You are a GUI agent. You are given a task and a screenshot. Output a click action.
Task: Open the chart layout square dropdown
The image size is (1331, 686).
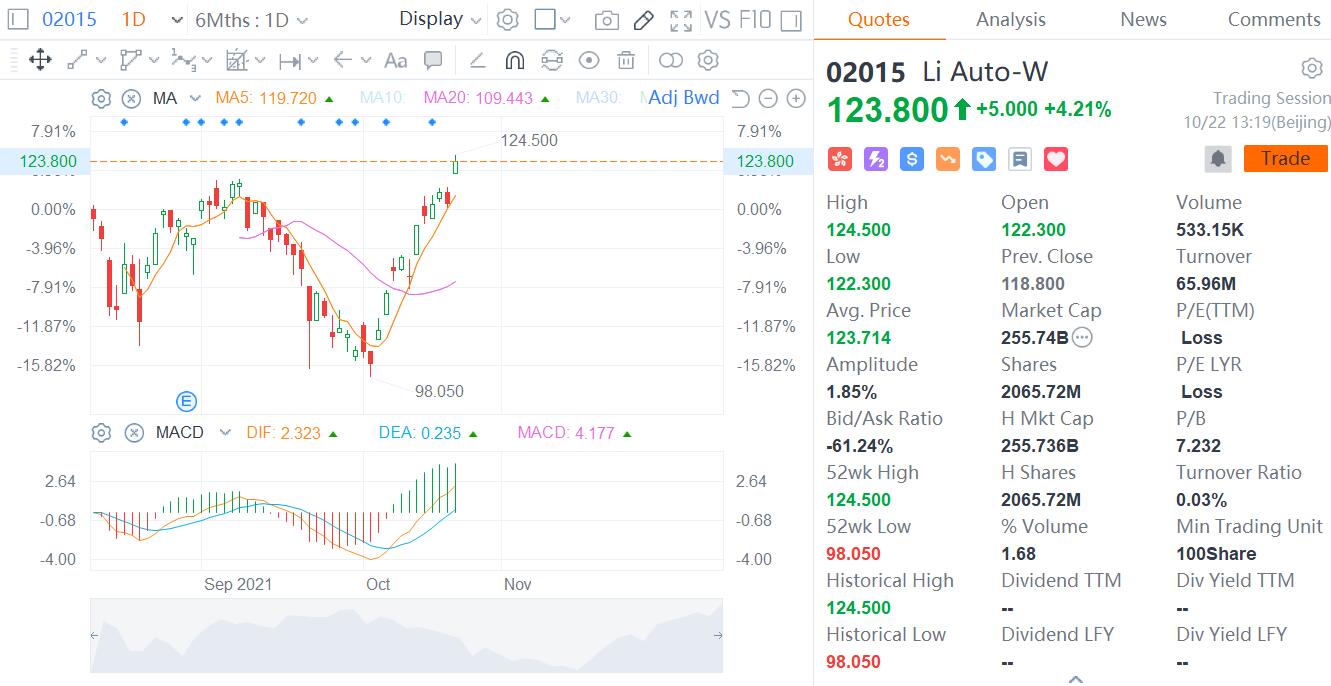point(552,19)
